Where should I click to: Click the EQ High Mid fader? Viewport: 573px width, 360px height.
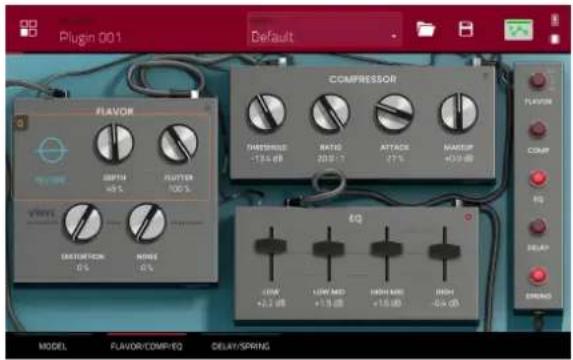387,249
